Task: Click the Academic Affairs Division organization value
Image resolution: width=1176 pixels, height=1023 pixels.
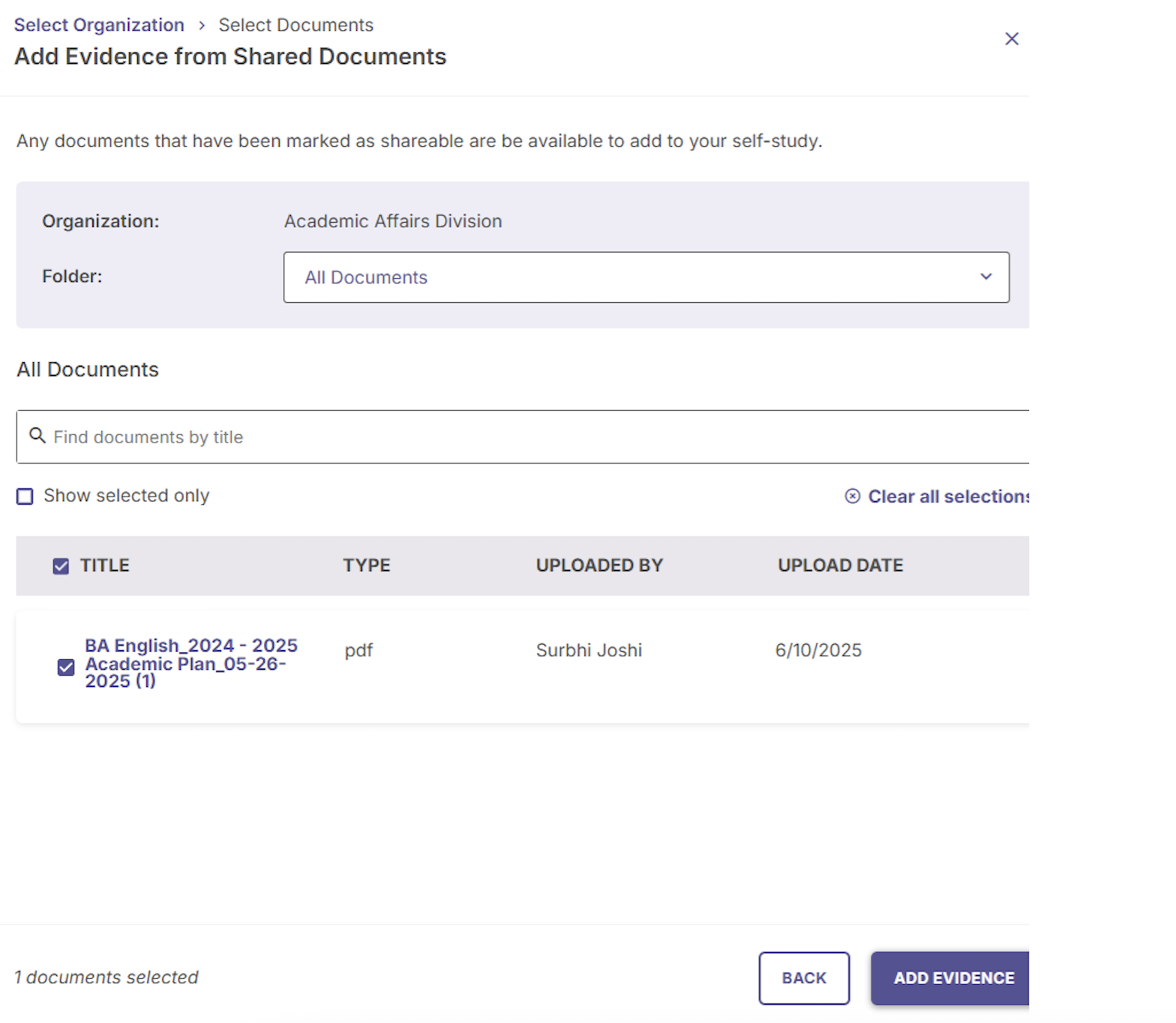Action: pos(393,221)
